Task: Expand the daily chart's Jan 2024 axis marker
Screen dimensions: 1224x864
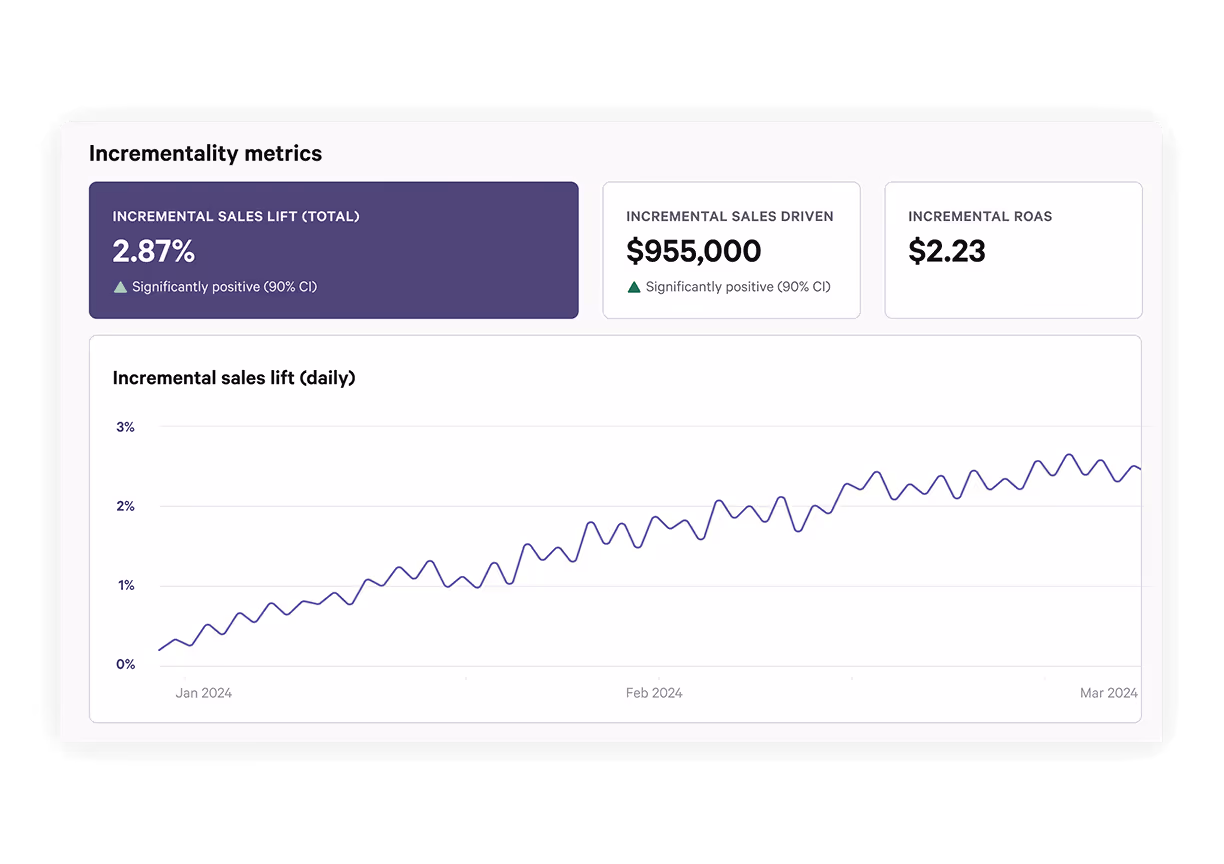Action: (x=204, y=692)
